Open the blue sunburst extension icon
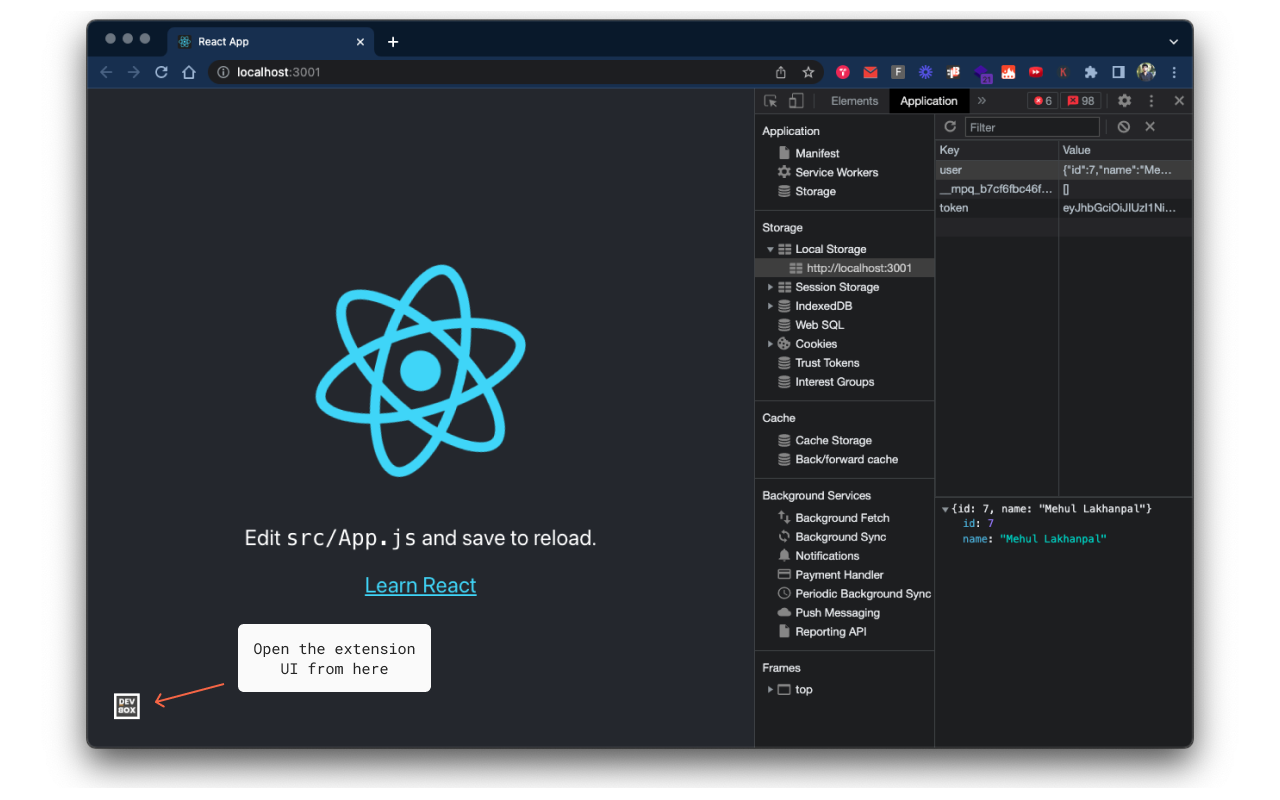The height and width of the screenshot is (800, 1280). pos(926,72)
